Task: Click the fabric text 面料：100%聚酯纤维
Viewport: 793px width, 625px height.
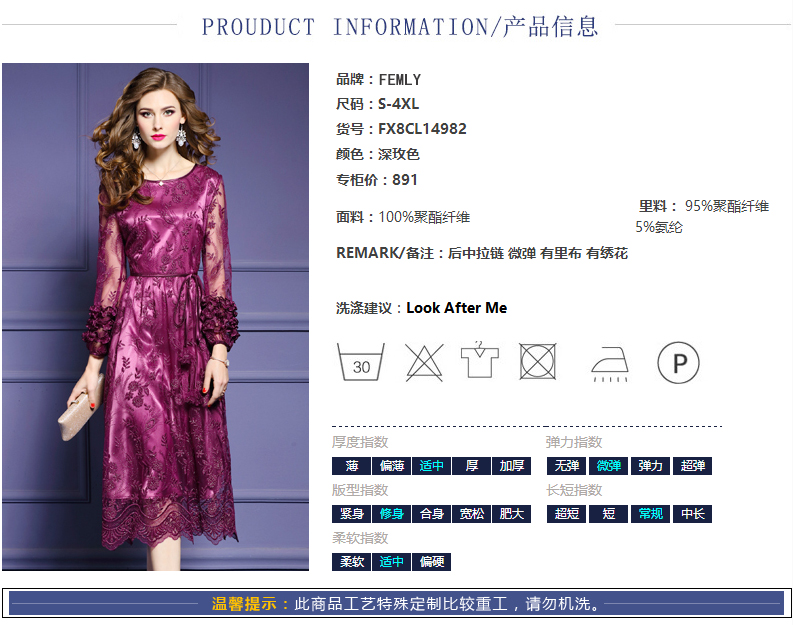Action: [x=403, y=217]
